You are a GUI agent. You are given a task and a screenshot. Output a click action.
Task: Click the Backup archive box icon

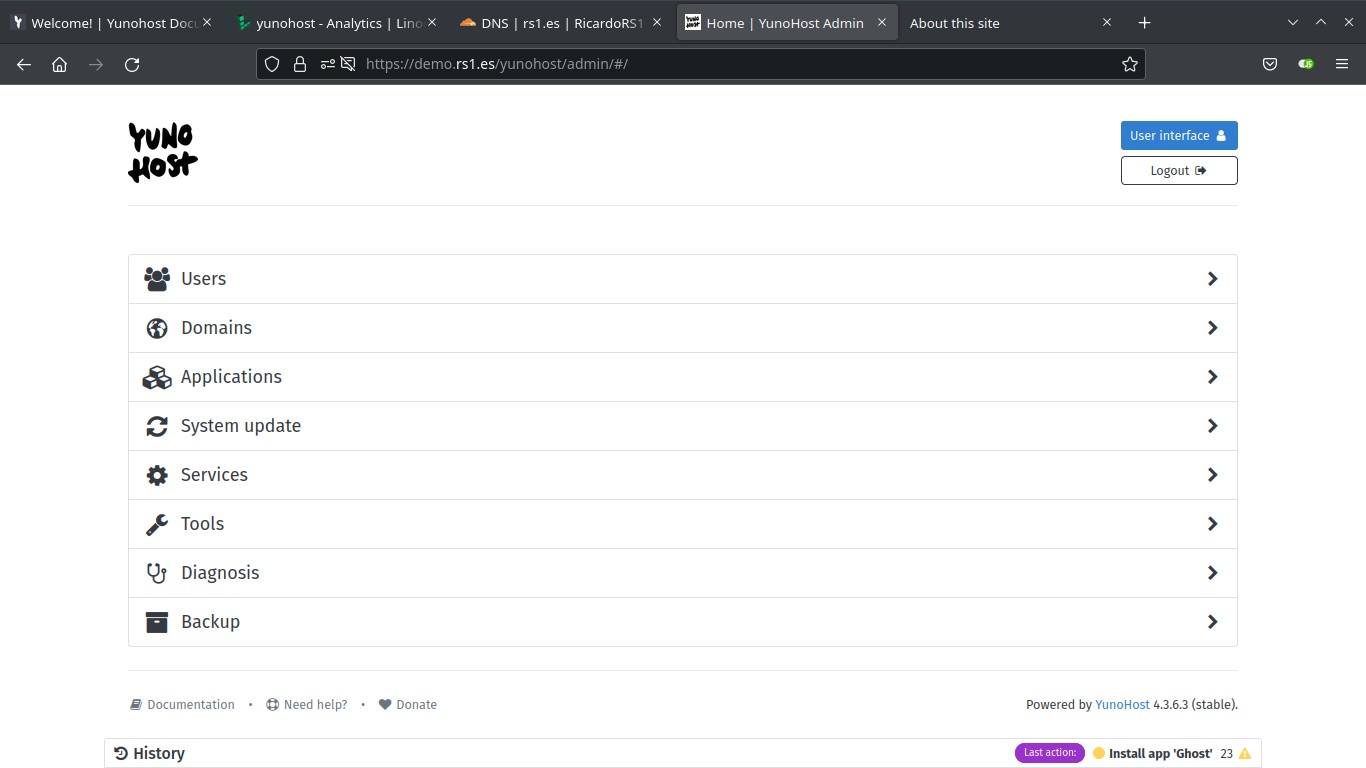[157, 622]
